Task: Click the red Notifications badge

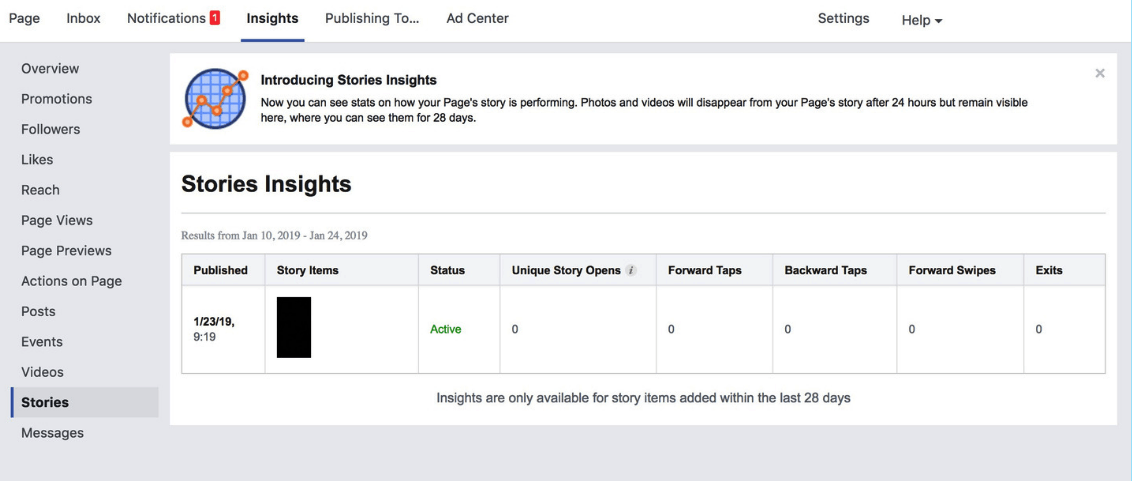Action: click(x=214, y=19)
